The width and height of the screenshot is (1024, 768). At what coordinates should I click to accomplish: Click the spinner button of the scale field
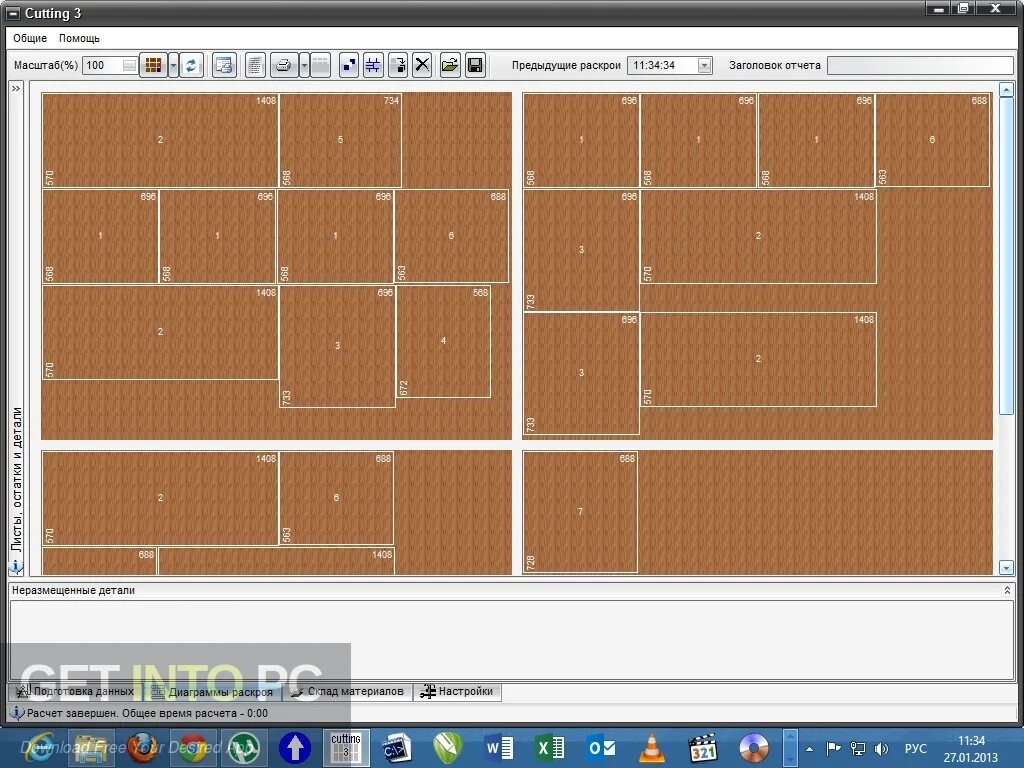(x=130, y=65)
